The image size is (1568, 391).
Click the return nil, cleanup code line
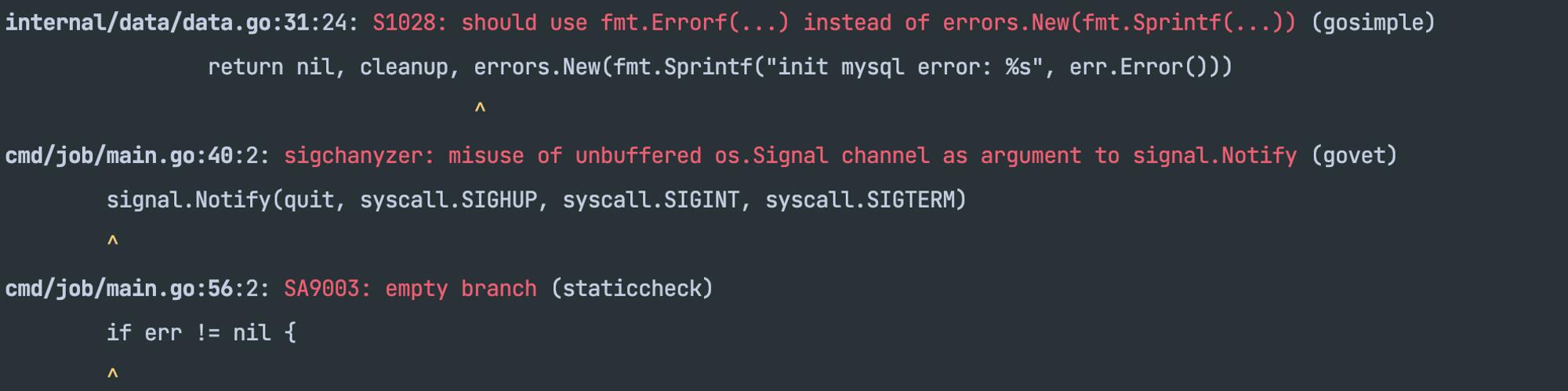(720, 67)
